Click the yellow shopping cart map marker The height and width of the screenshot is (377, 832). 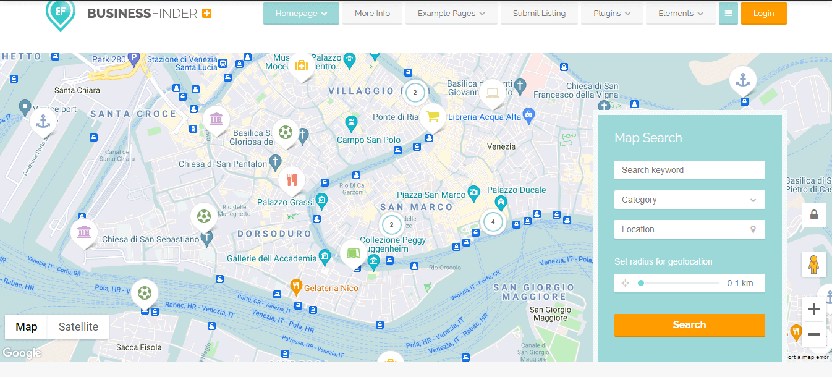click(x=433, y=115)
